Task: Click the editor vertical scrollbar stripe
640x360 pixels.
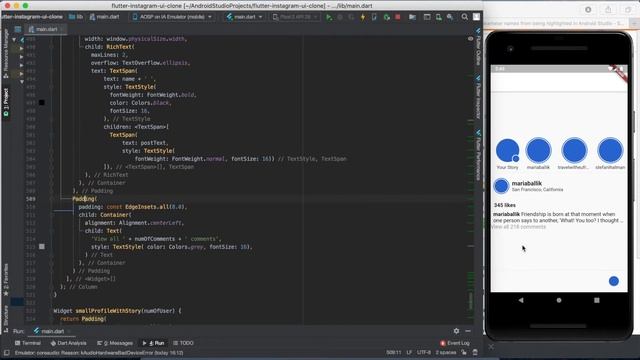Action: tap(470, 180)
